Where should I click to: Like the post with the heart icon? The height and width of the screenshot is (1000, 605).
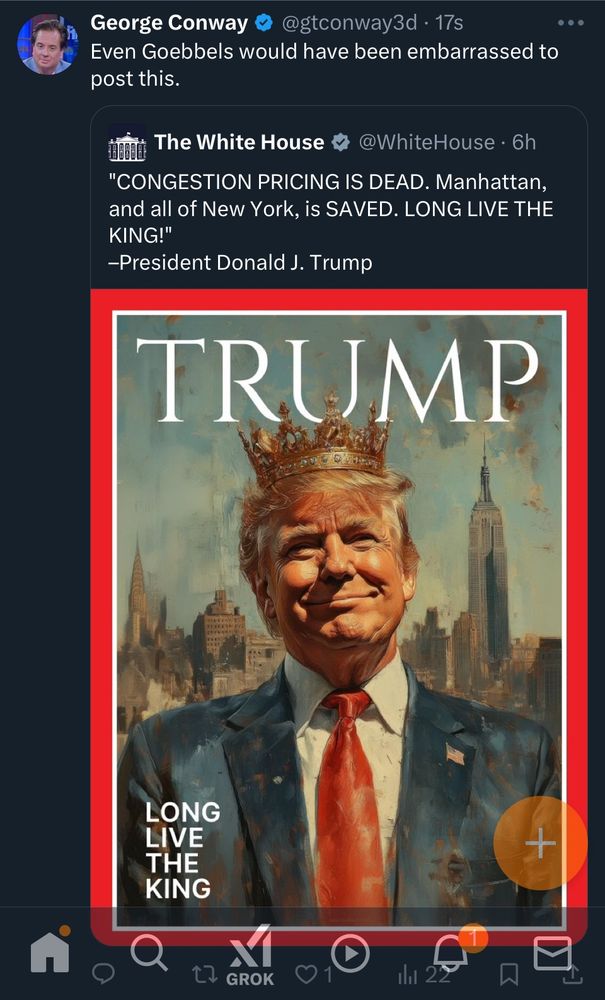307,973
